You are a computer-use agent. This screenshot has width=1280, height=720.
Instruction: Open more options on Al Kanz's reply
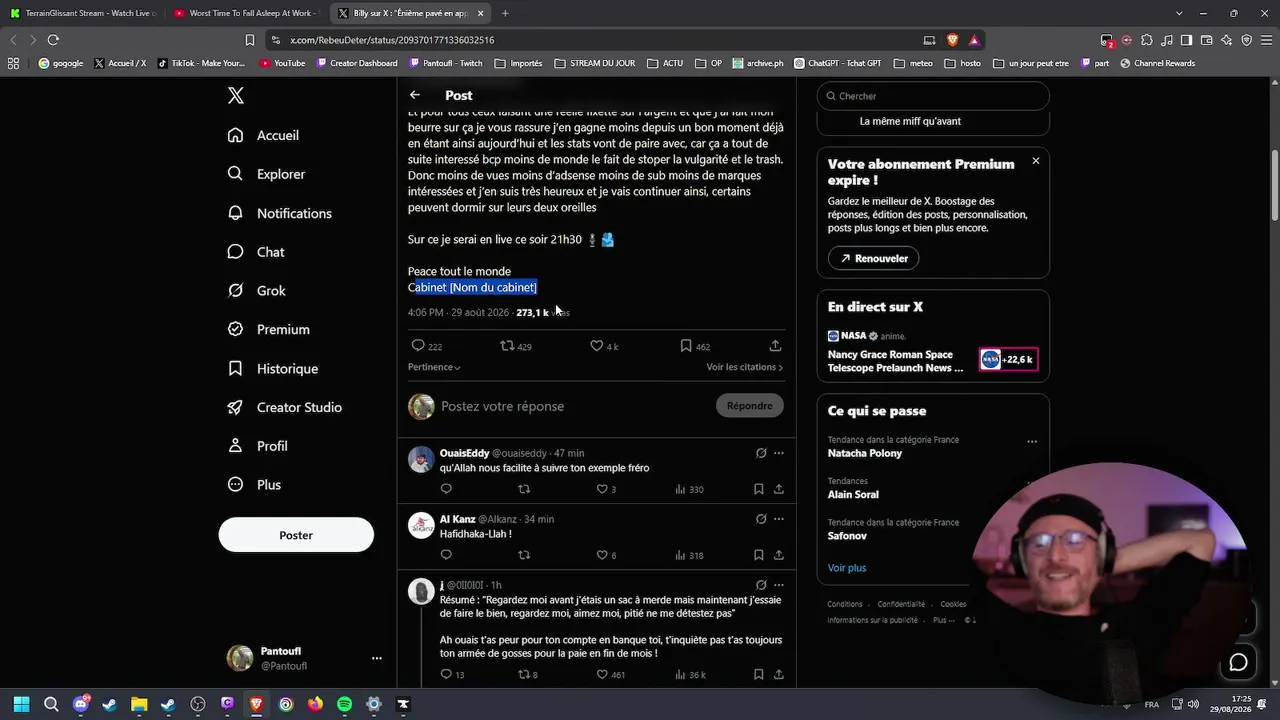779,519
